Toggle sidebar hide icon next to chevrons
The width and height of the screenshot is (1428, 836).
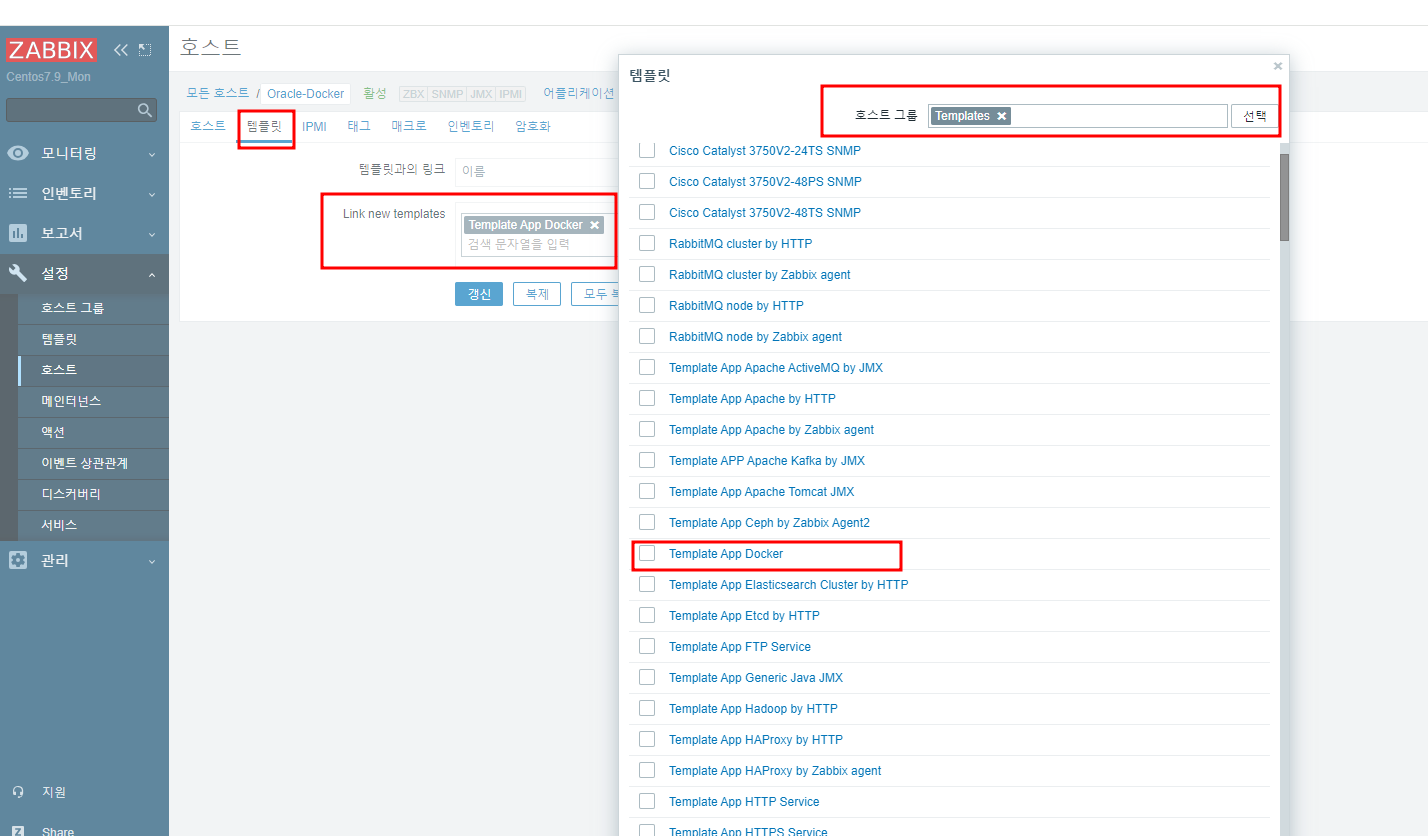(x=145, y=50)
